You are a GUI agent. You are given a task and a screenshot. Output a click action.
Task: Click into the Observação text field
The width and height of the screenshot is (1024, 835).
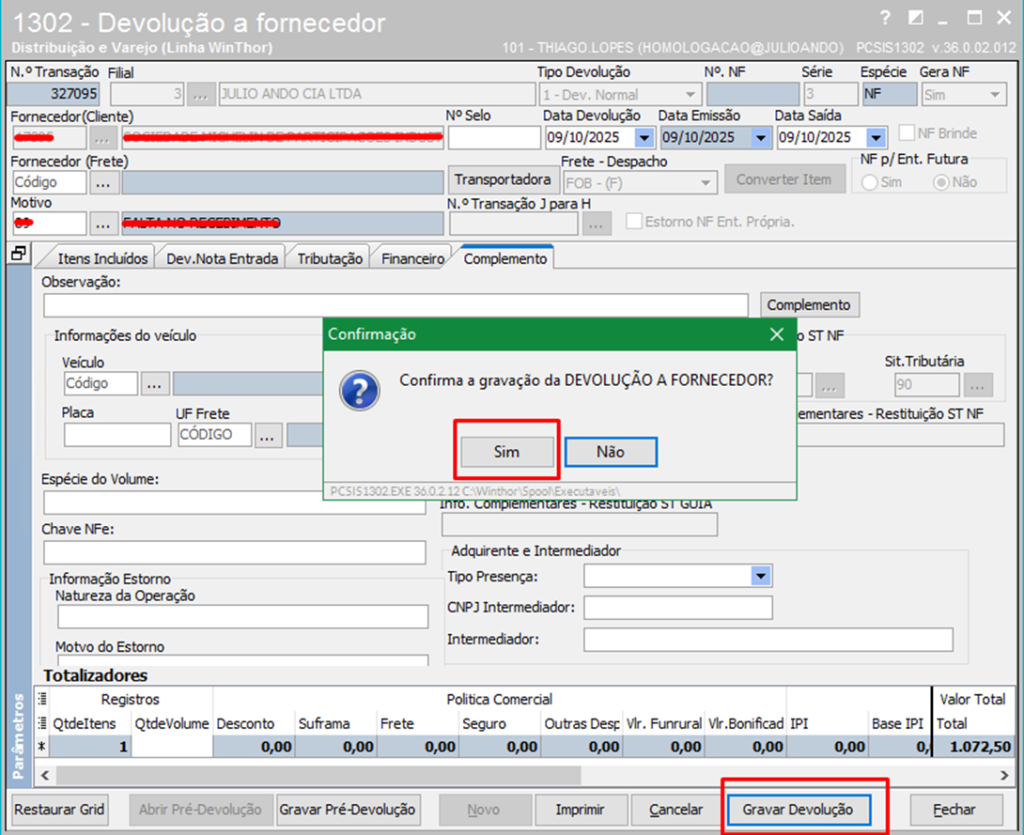tap(395, 305)
